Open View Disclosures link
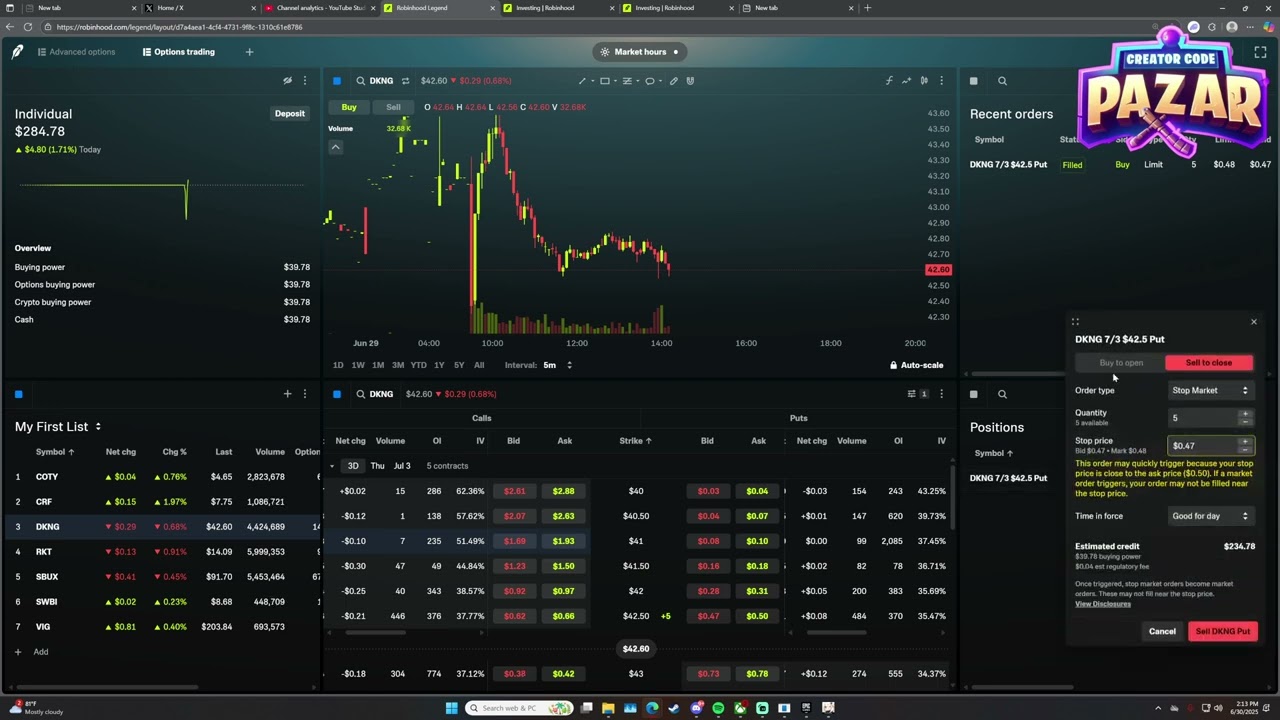 click(1103, 604)
